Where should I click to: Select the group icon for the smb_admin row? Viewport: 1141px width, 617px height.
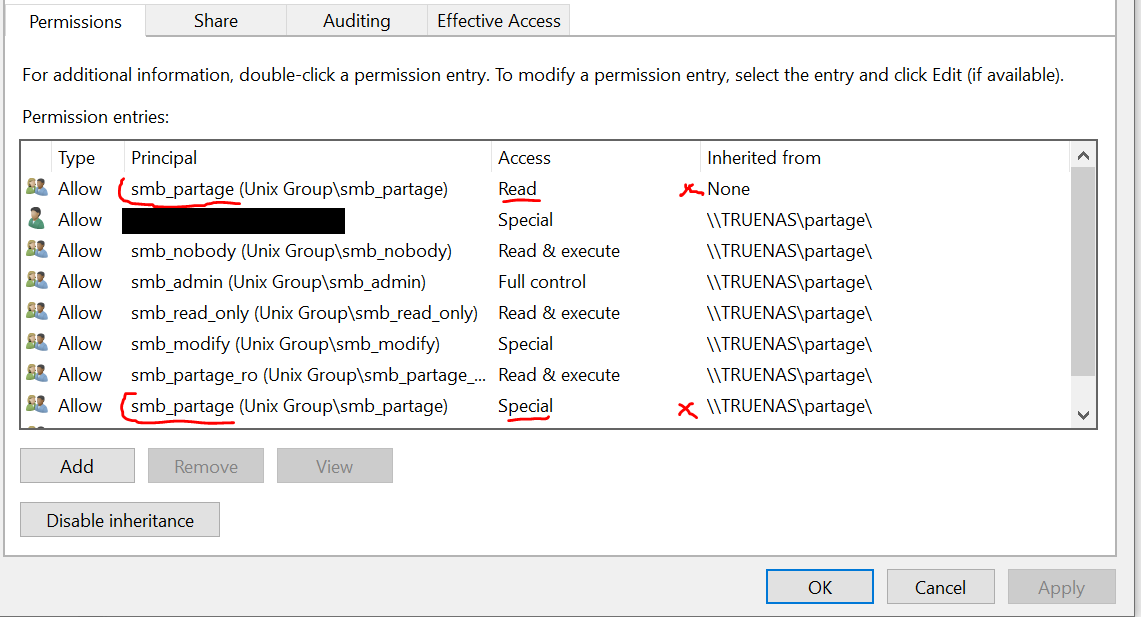[x=37, y=281]
